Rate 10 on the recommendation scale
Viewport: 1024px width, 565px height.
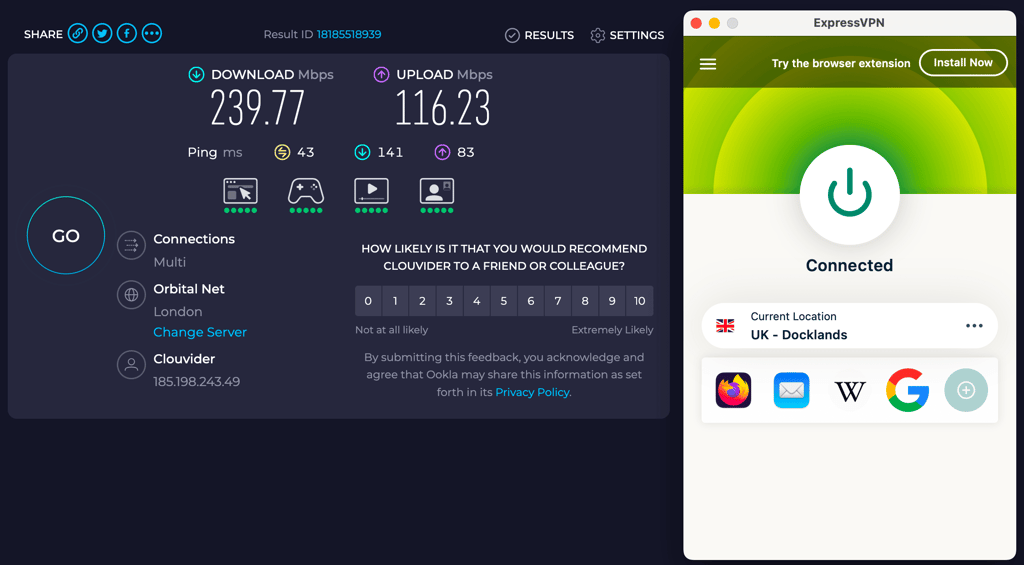coord(640,301)
